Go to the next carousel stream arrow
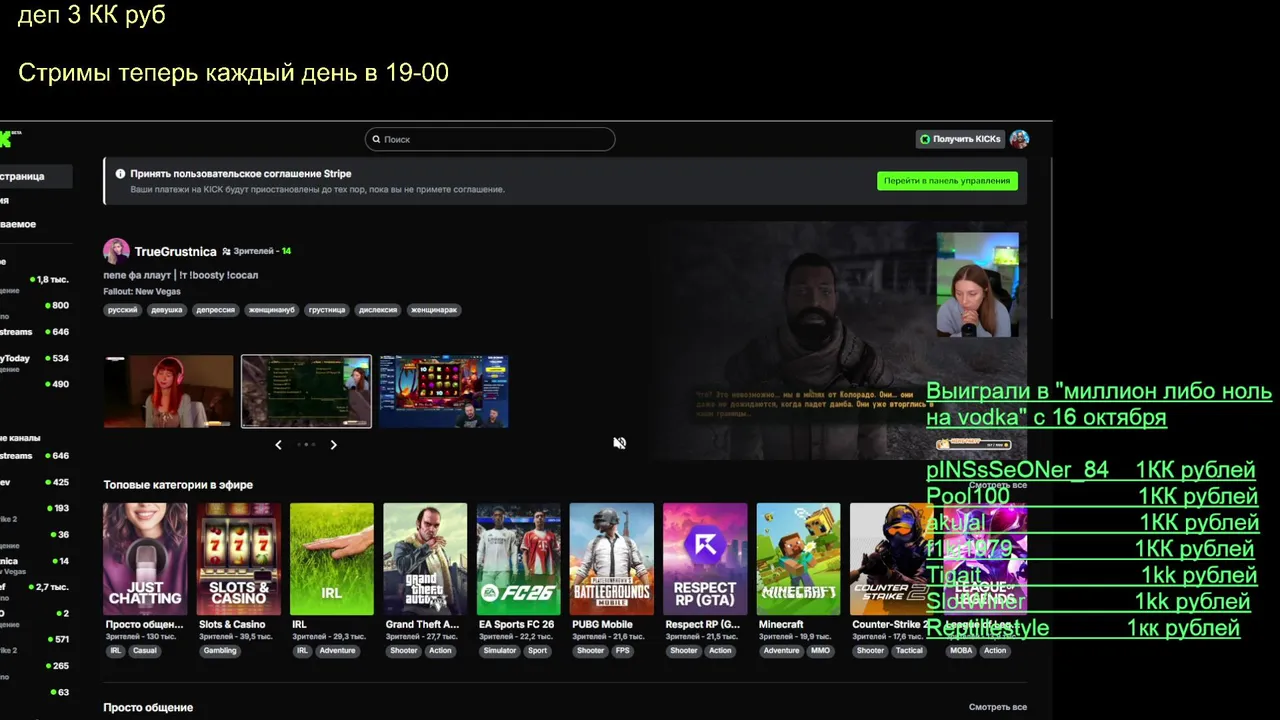This screenshot has height=720, width=1280. [x=334, y=445]
